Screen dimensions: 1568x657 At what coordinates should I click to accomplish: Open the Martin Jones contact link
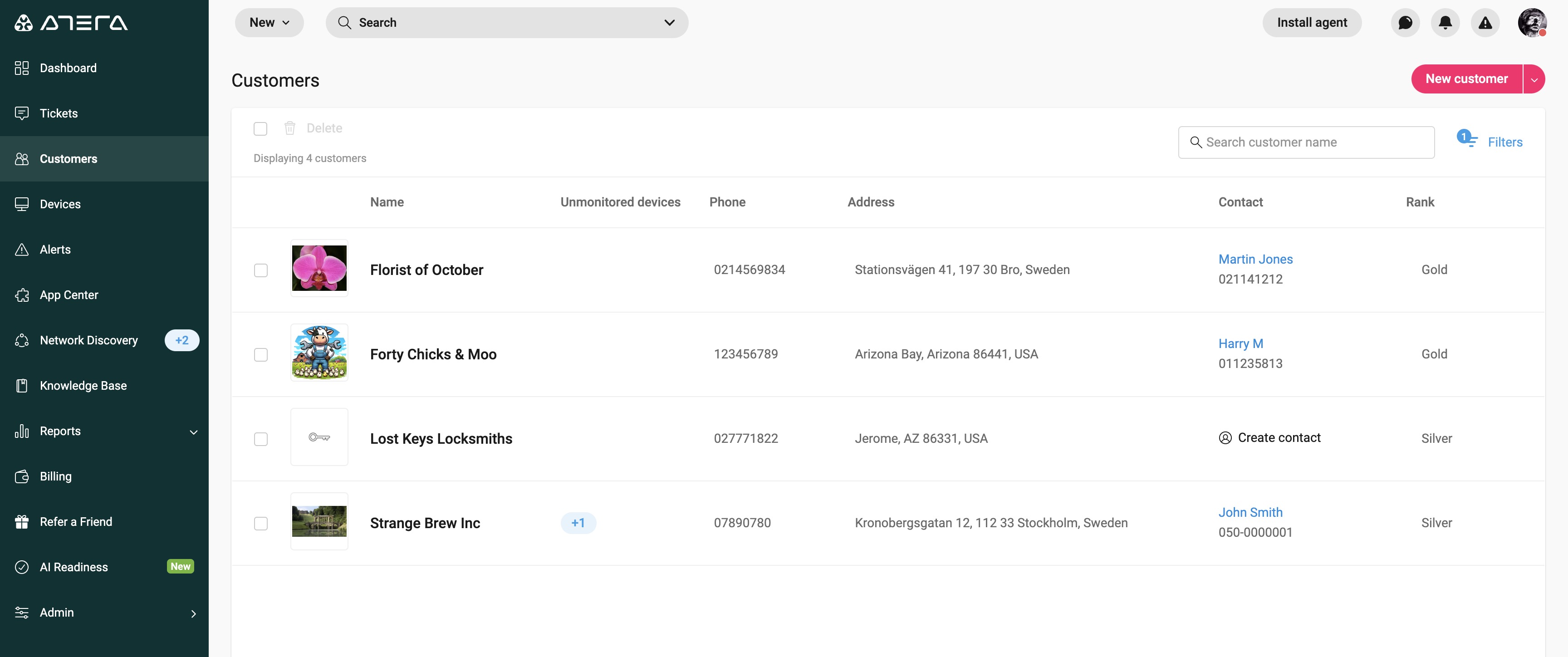point(1255,260)
